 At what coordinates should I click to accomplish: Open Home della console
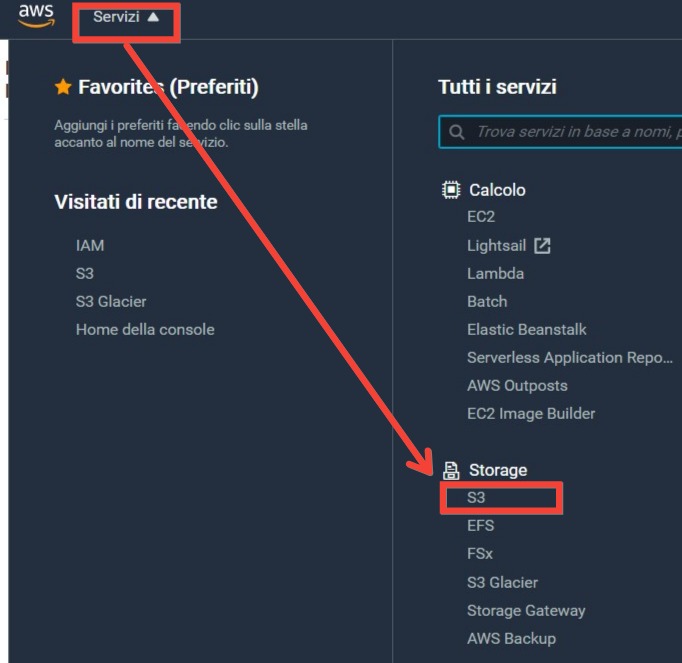coord(145,329)
